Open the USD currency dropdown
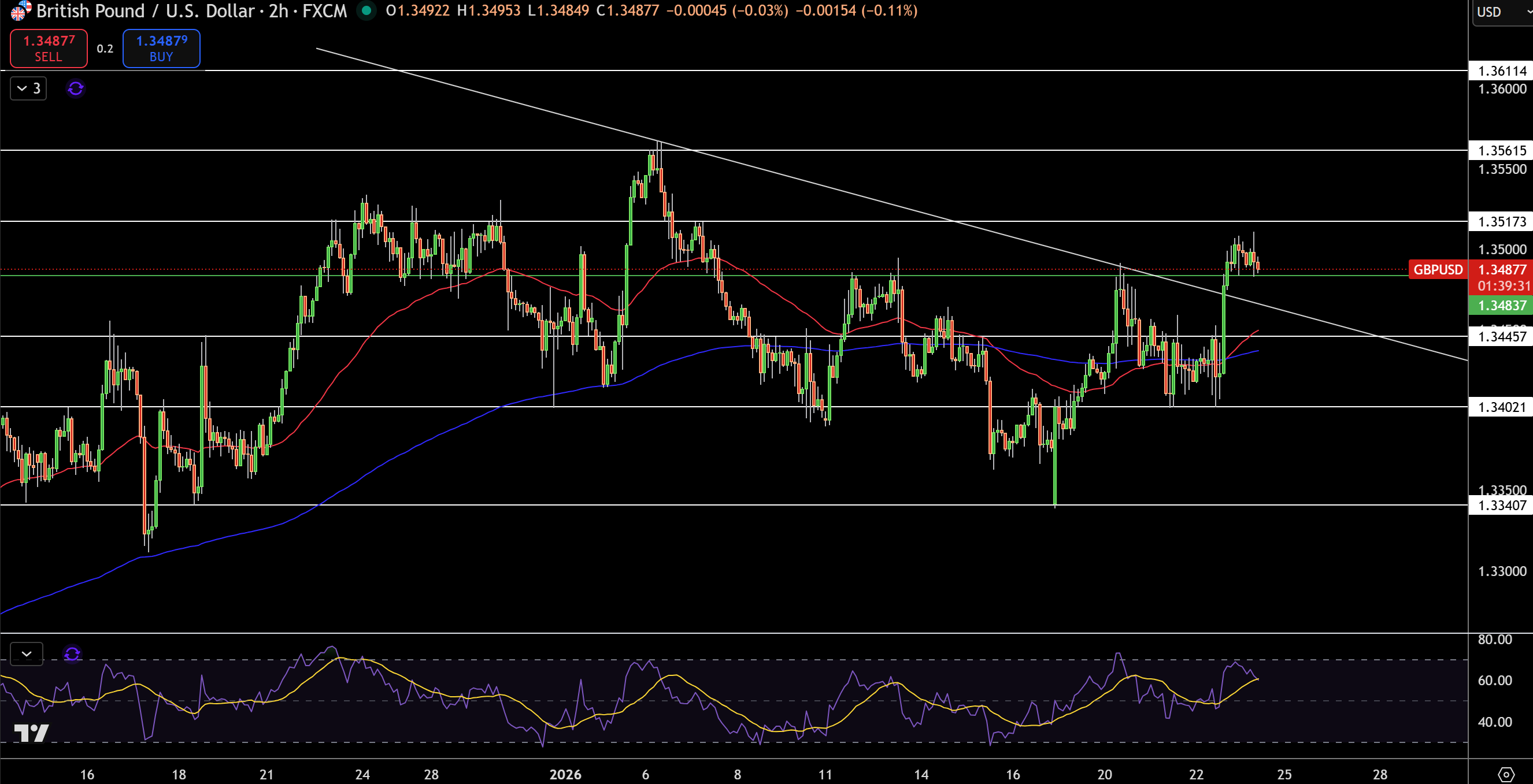Screen dimensions: 1533x784 tap(1502, 12)
